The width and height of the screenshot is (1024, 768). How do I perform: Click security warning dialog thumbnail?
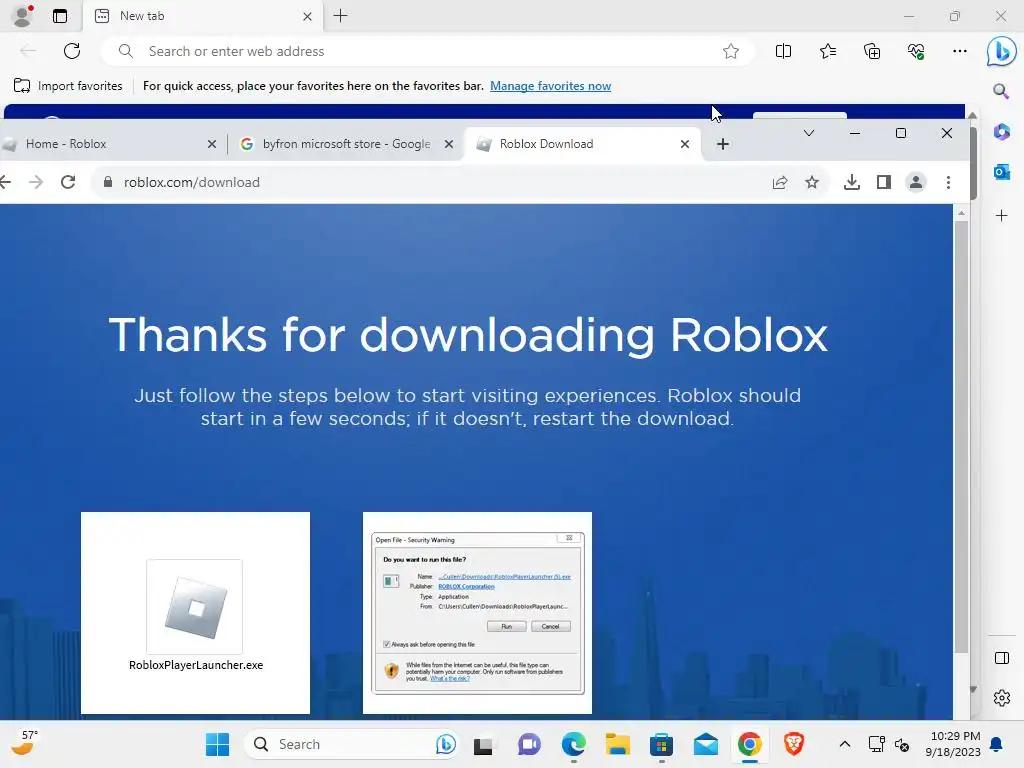pos(477,613)
